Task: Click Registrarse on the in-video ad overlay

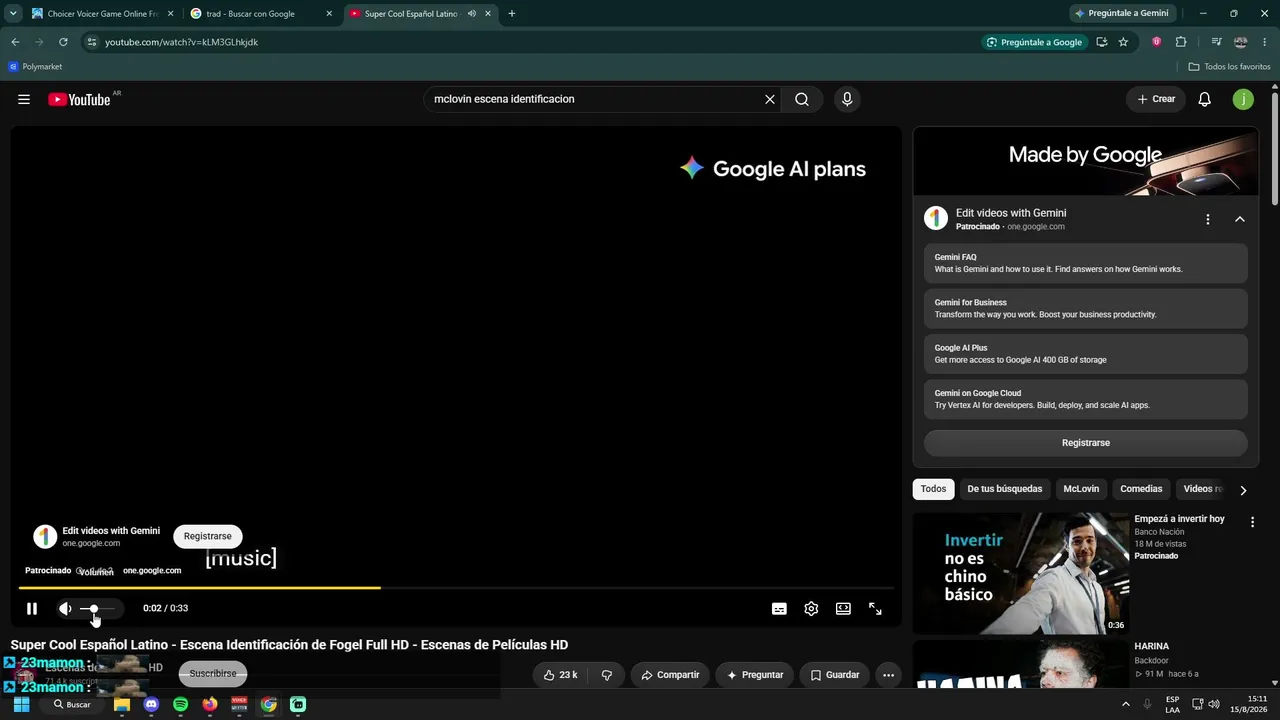Action: click(x=207, y=536)
